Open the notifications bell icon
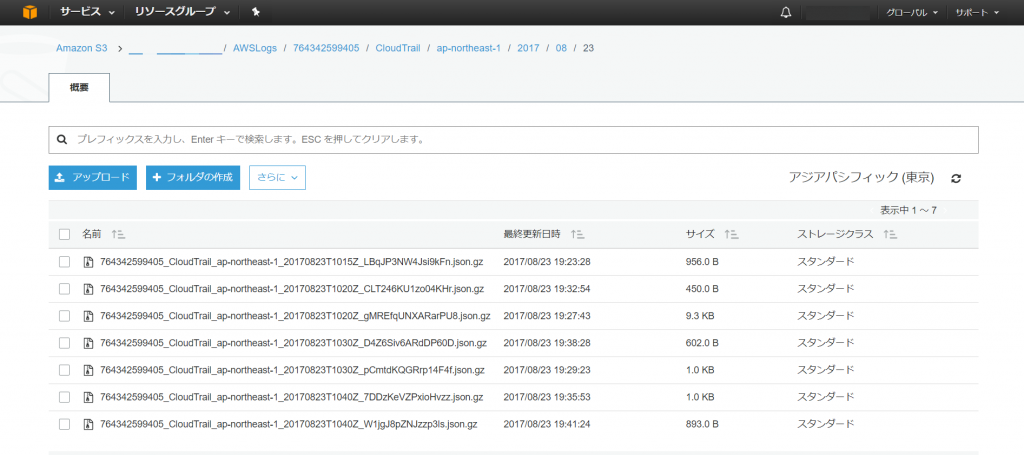Image resolution: width=1024 pixels, height=455 pixels. click(x=786, y=12)
